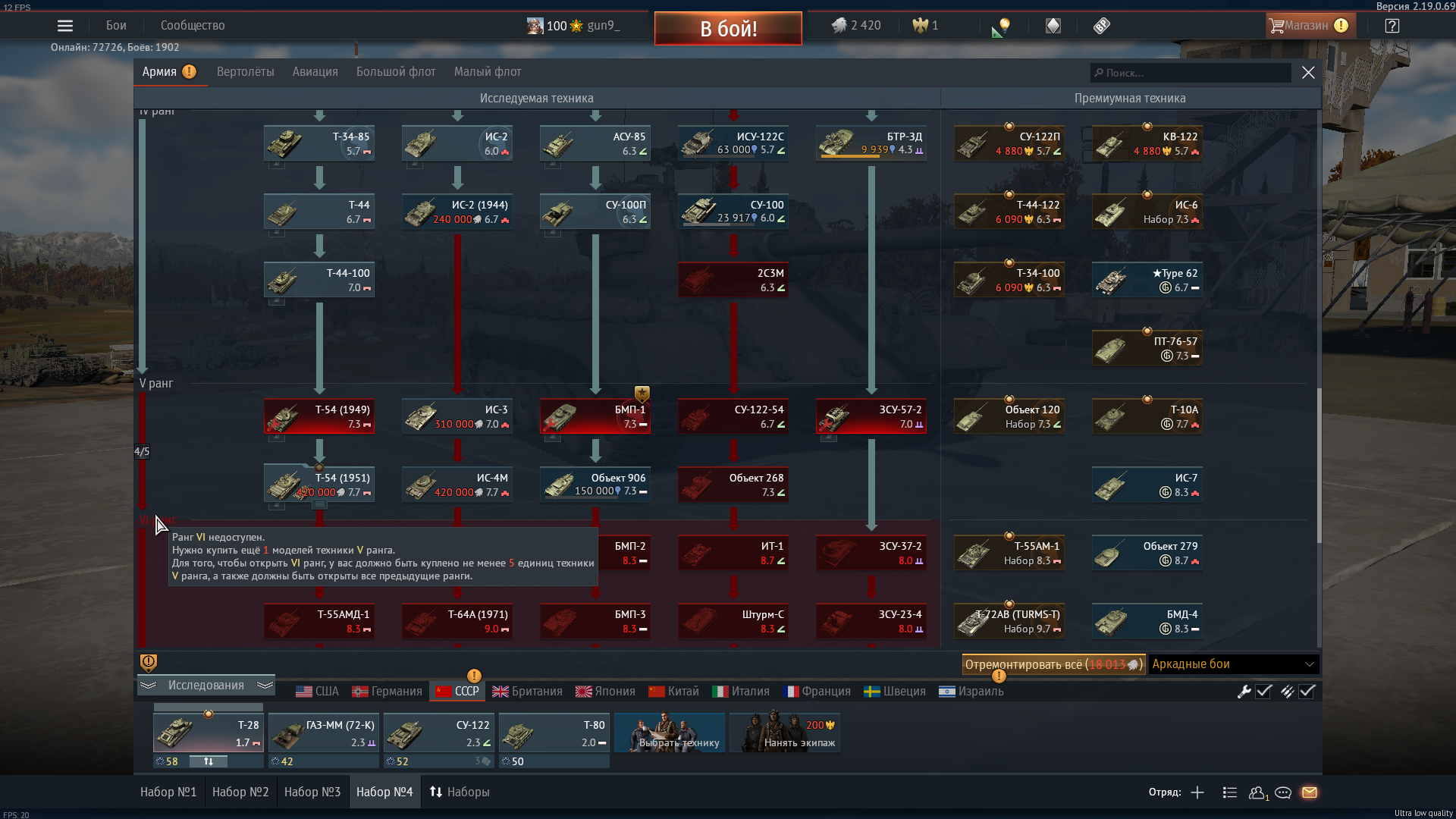
Task: Click the research tree vertical scrollbar
Action: [1319, 466]
